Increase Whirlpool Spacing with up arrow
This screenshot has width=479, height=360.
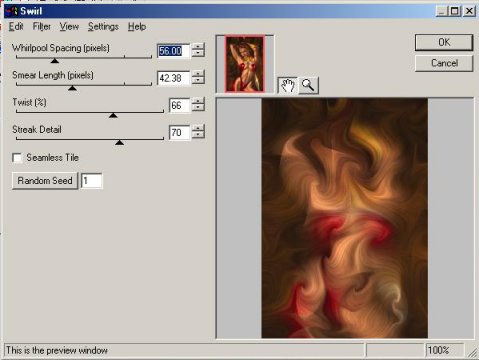(198, 47)
